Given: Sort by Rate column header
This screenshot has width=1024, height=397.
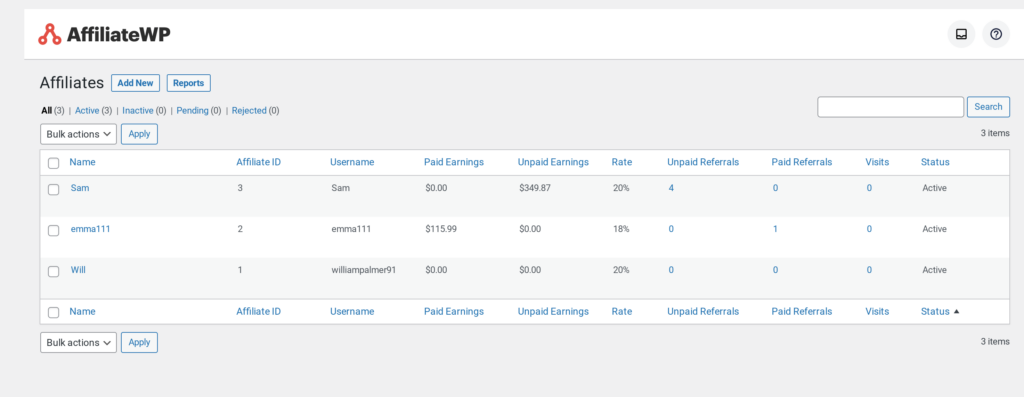Looking at the screenshot, I should 622,162.
